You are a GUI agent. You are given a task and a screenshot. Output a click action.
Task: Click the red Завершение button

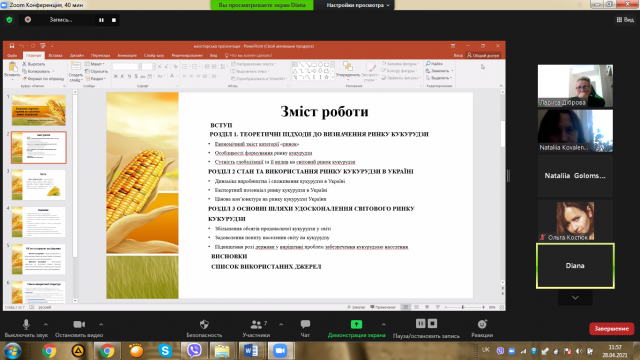(611, 329)
